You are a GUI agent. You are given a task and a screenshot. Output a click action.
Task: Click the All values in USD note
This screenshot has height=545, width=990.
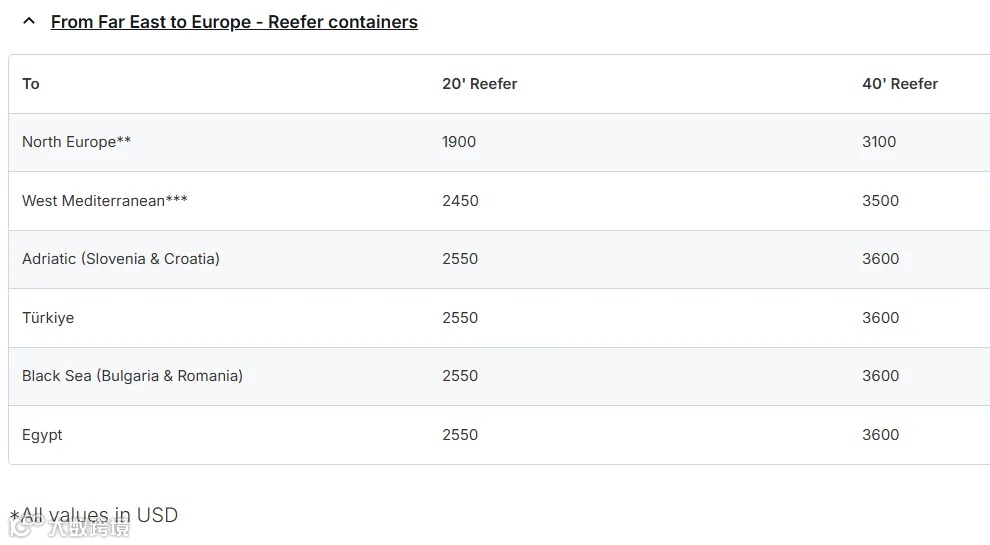click(94, 515)
